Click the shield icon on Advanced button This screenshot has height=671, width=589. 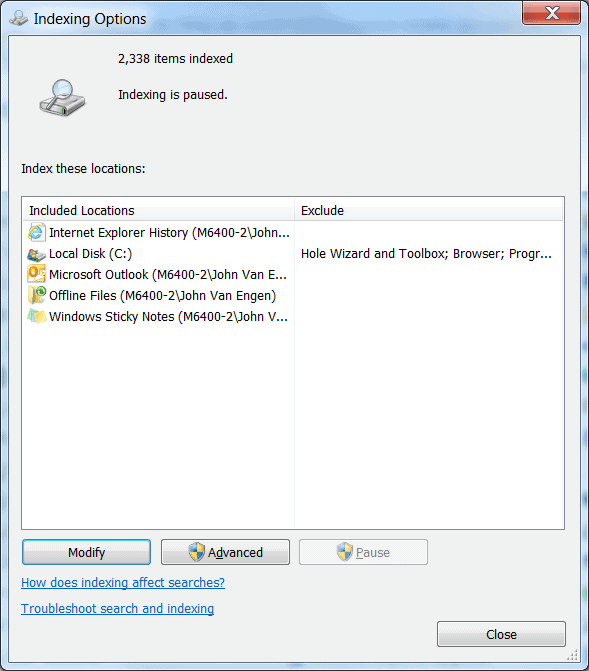tap(197, 552)
